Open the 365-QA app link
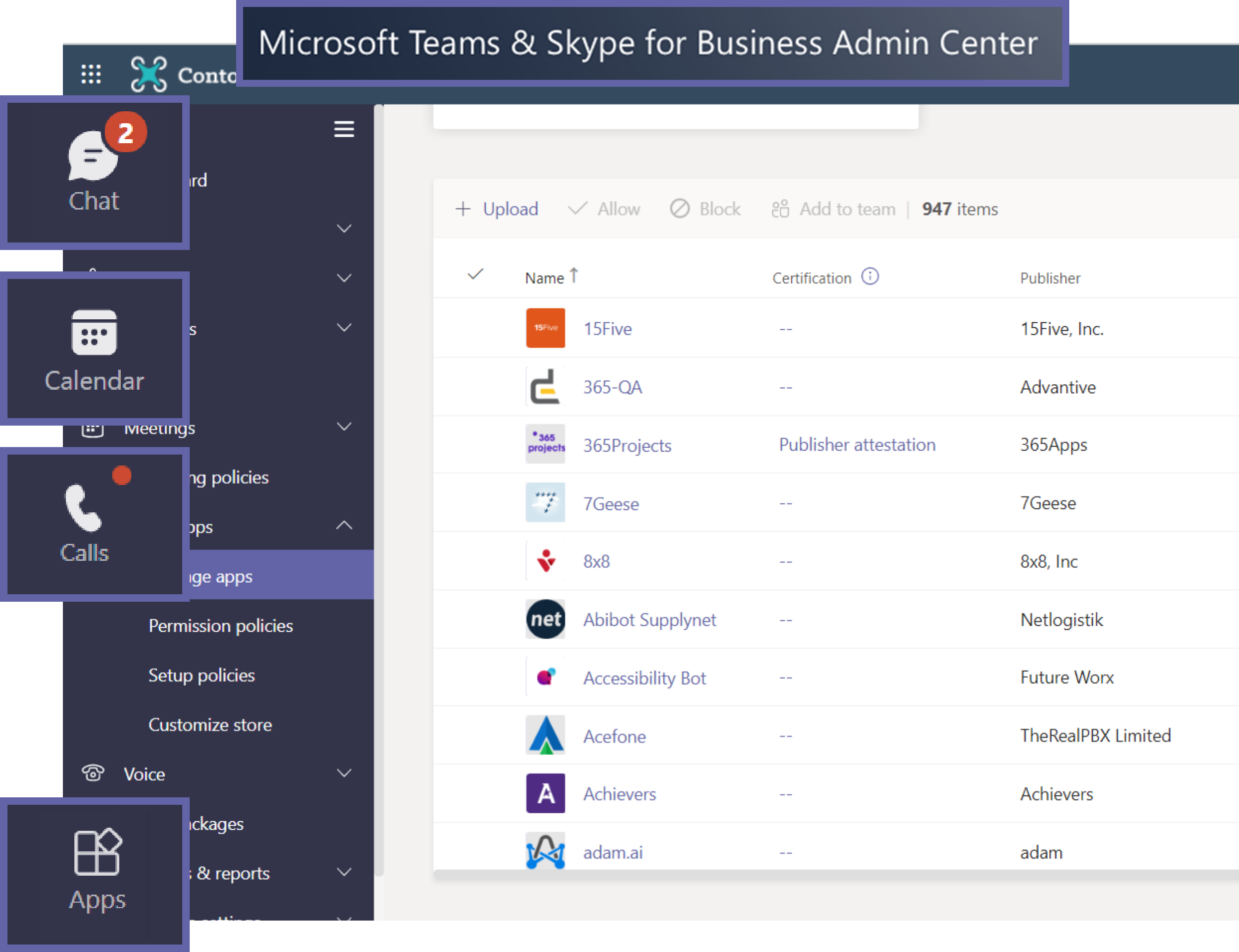Image resolution: width=1239 pixels, height=952 pixels. pos(613,387)
